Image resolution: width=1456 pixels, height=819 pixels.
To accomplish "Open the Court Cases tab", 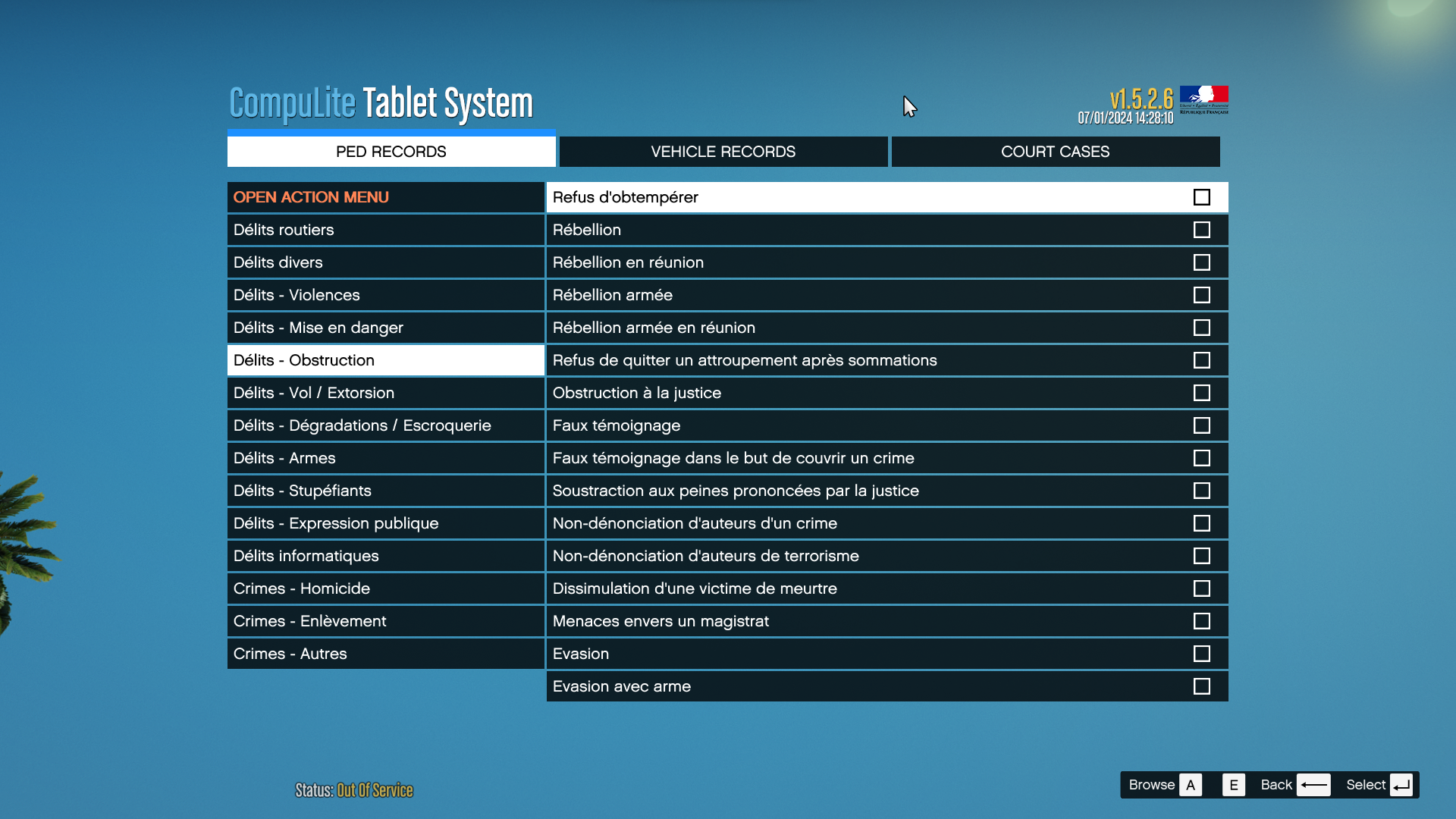I will pyautogui.click(x=1055, y=152).
